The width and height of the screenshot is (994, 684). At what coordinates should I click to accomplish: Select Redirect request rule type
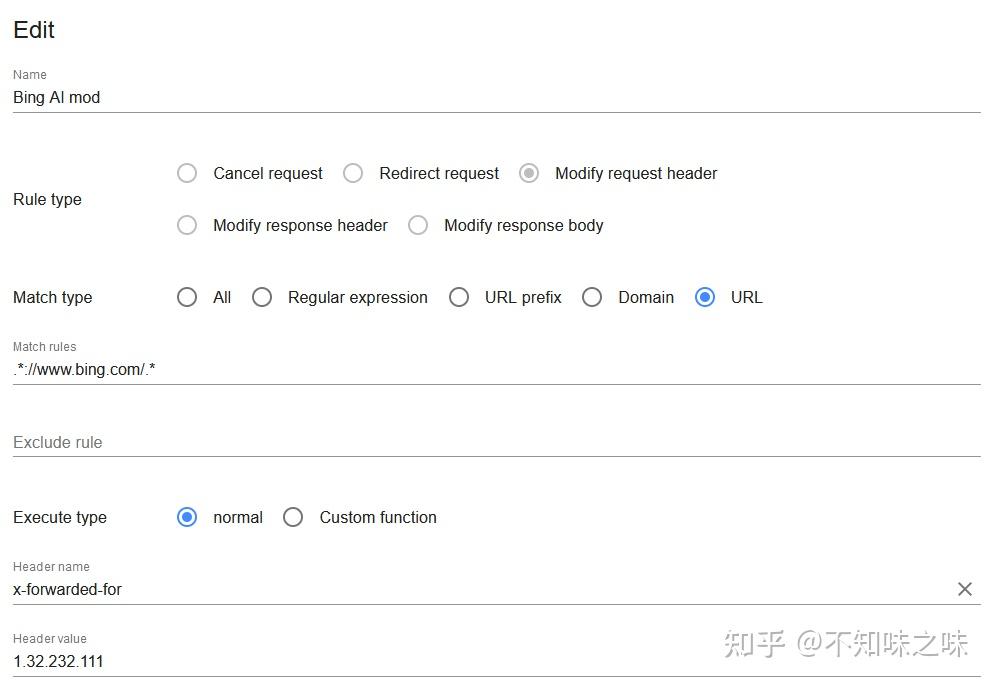(x=353, y=173)
